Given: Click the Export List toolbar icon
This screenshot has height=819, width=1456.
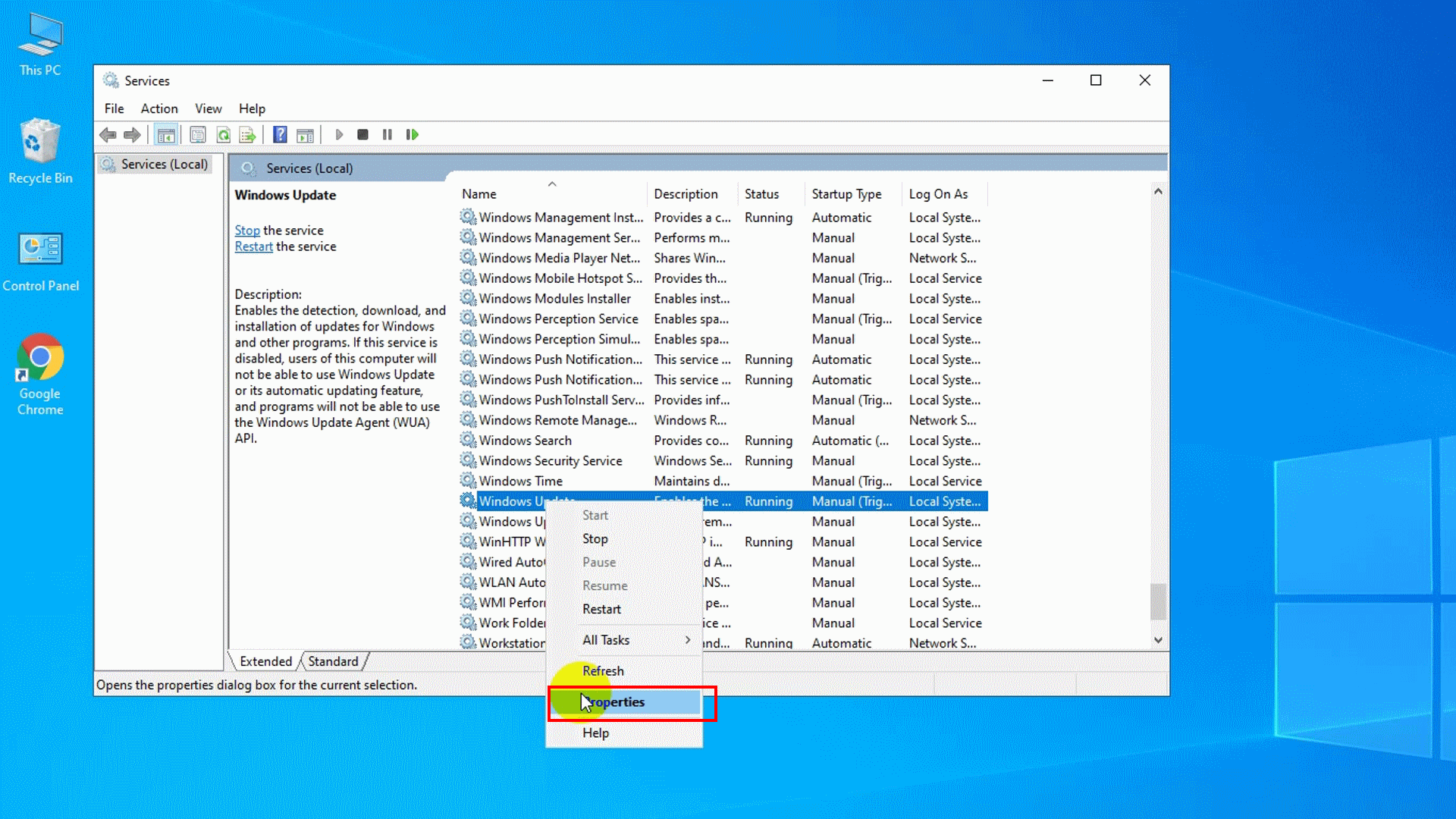Looking at the screenshot, I should click(x=248, y=135).
